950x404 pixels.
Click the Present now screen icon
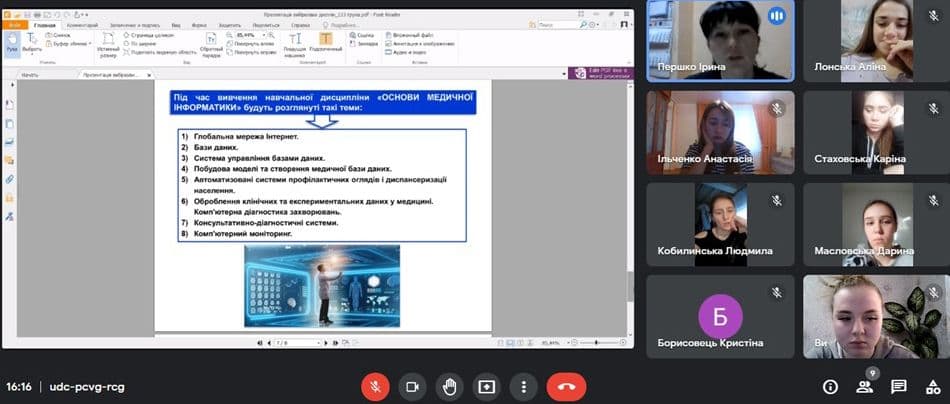(x=487, y=386)
